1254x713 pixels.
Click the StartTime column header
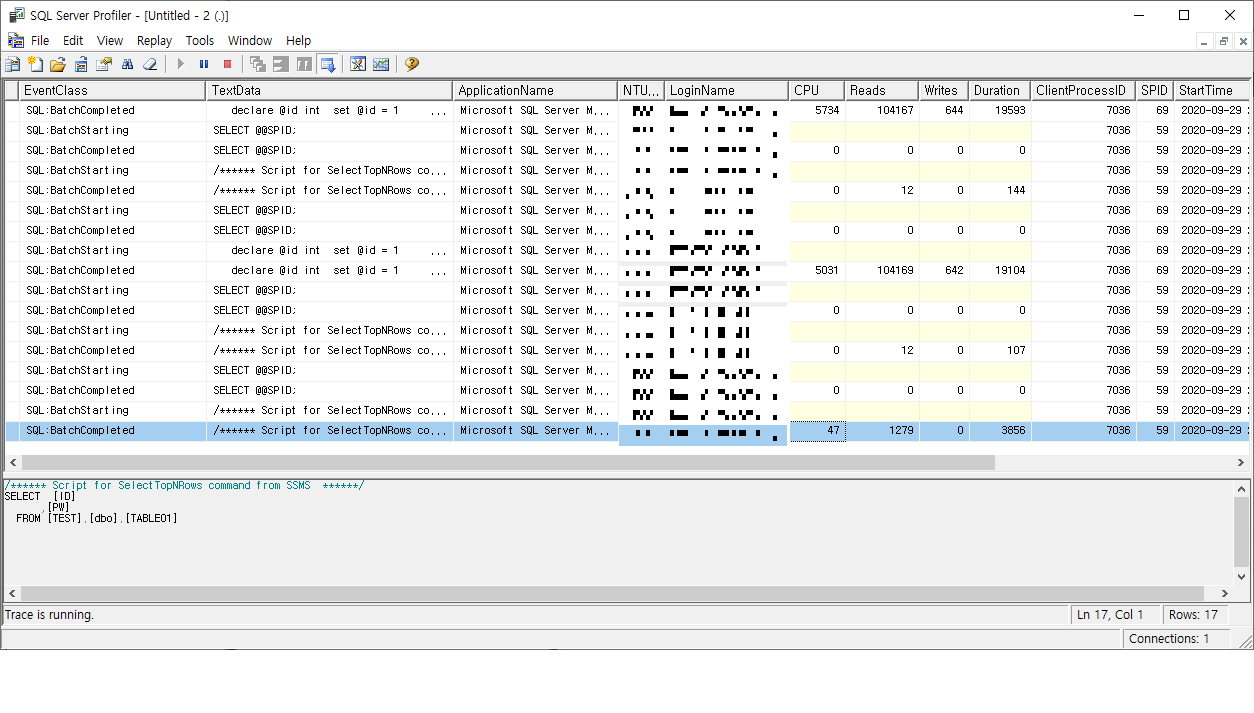point(1211,90)
